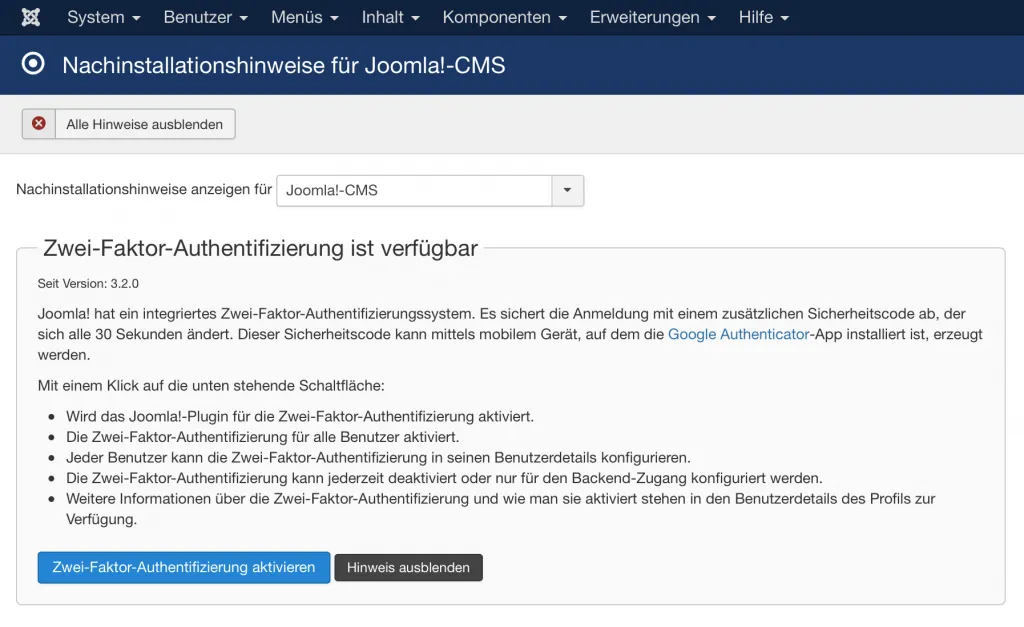Click bullet 'Die Zwei-Faktor-Authentifizierung für alle Benutzer aktiviert'
Screen dimensions: 1024x627
coord(263,437)
